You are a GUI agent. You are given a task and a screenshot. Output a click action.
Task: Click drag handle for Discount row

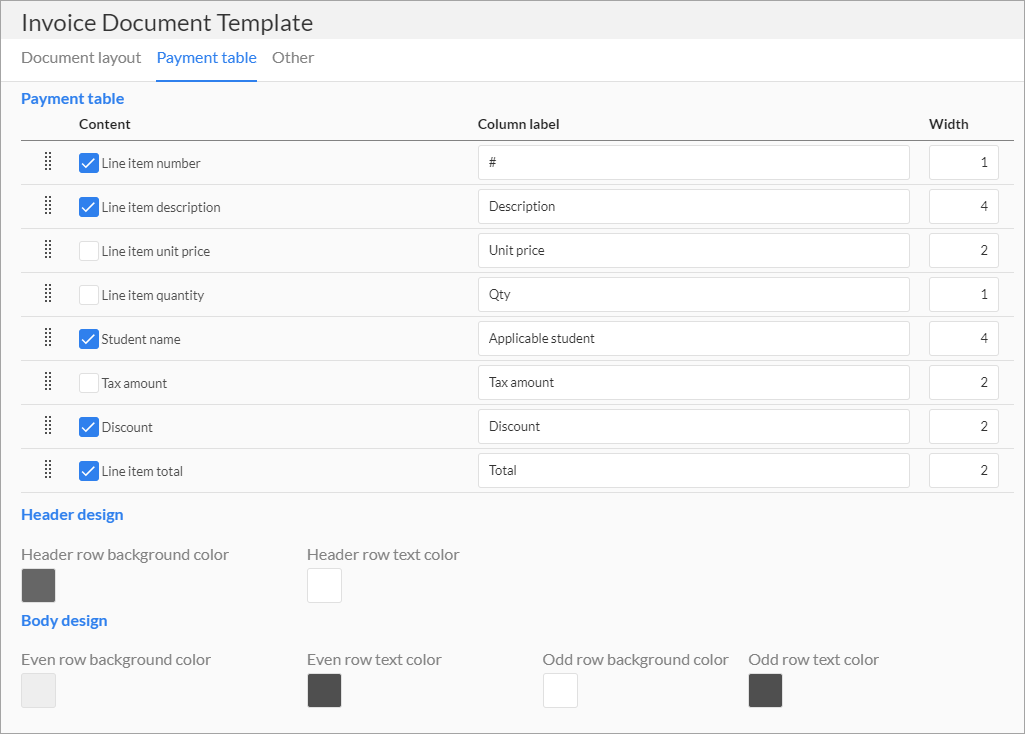pyautogui.click(x=48, y=425)
